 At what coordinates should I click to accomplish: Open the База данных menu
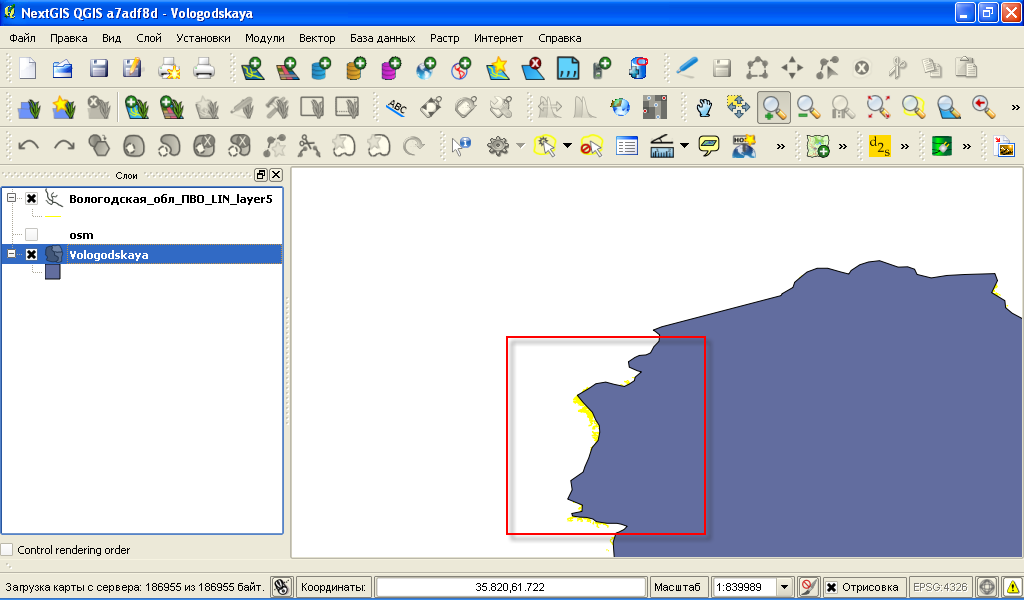[383, 38]
